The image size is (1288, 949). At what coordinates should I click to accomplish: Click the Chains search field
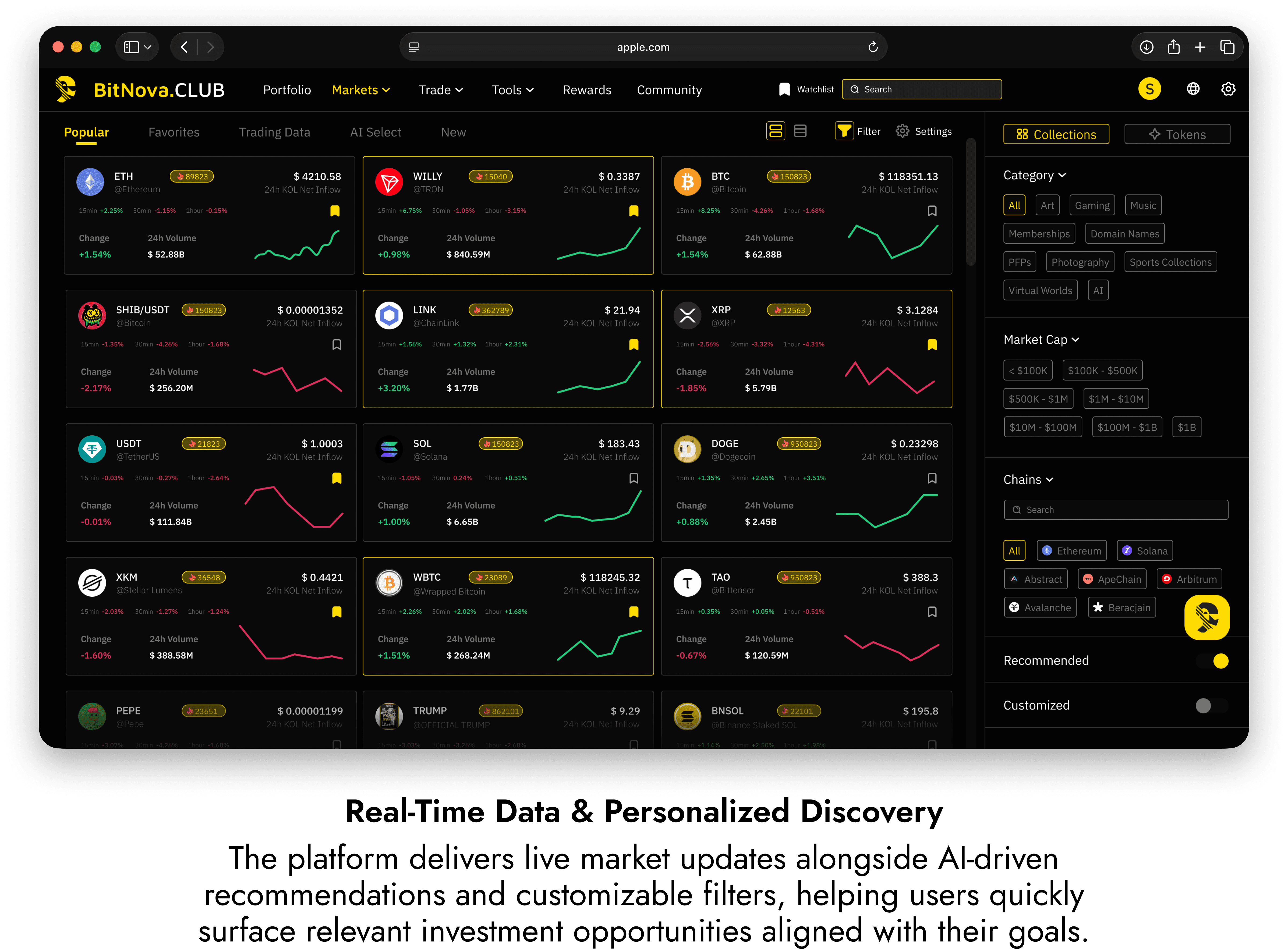coord(1116,510)
